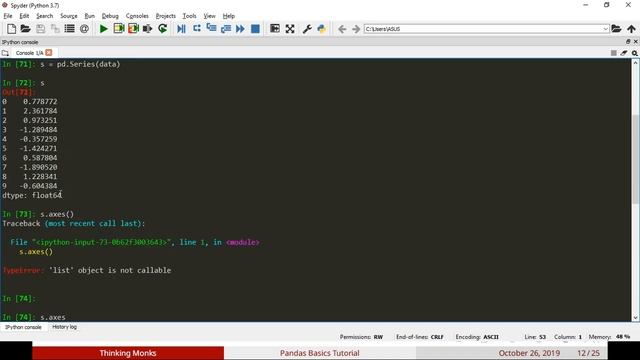Click the browse tabs icon left of Console 1/A

click(5, 53)
